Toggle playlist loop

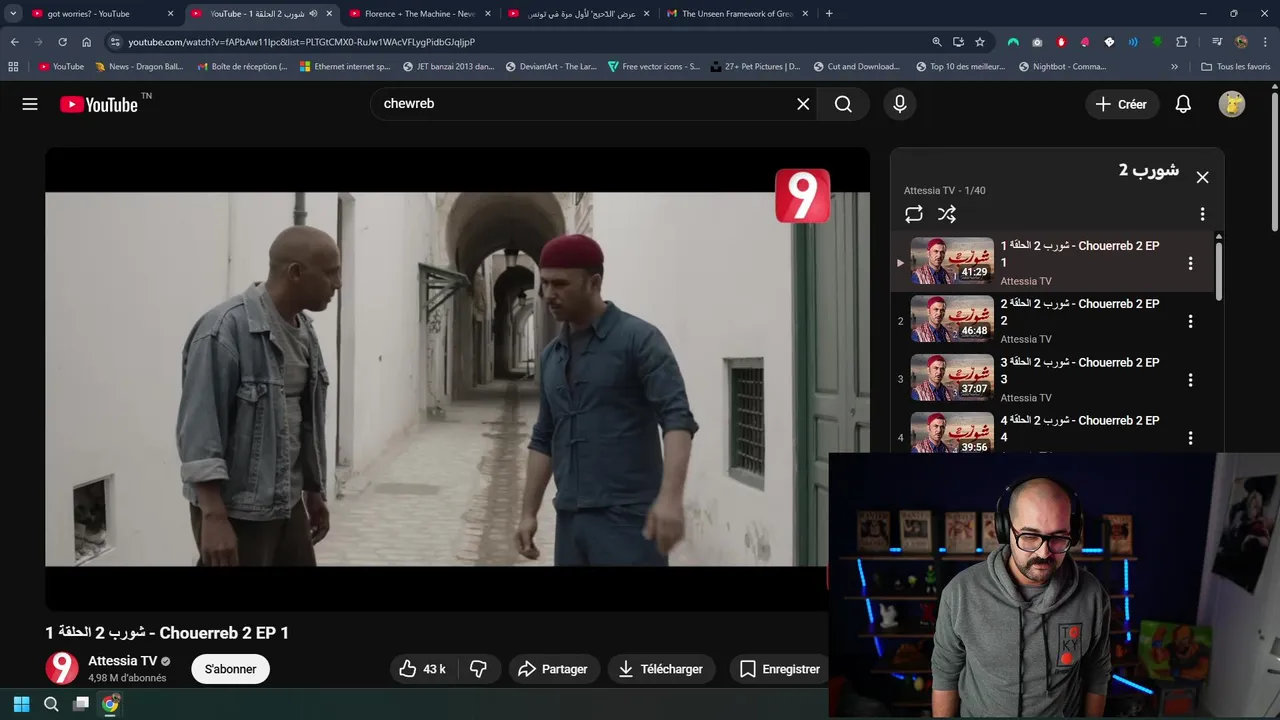(914, 214)
